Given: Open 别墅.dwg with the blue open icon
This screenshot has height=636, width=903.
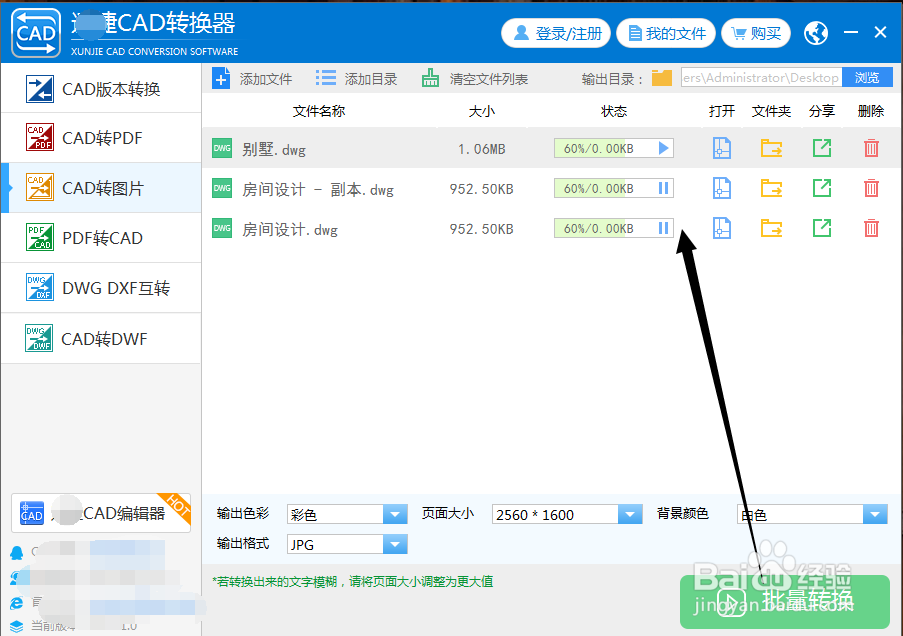Looking at the screenshot, I should pos(722,147).
